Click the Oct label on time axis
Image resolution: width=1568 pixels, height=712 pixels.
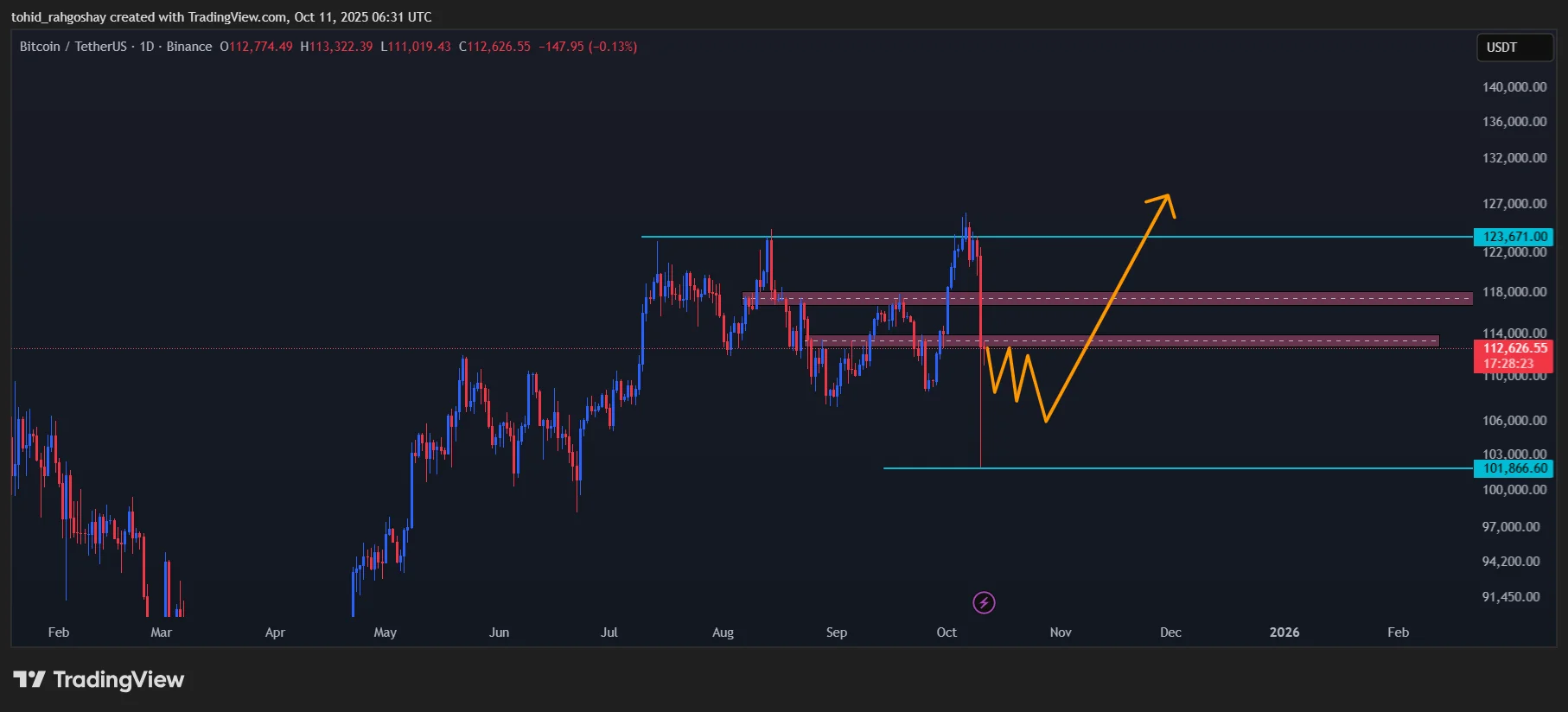tap(947, 633)
